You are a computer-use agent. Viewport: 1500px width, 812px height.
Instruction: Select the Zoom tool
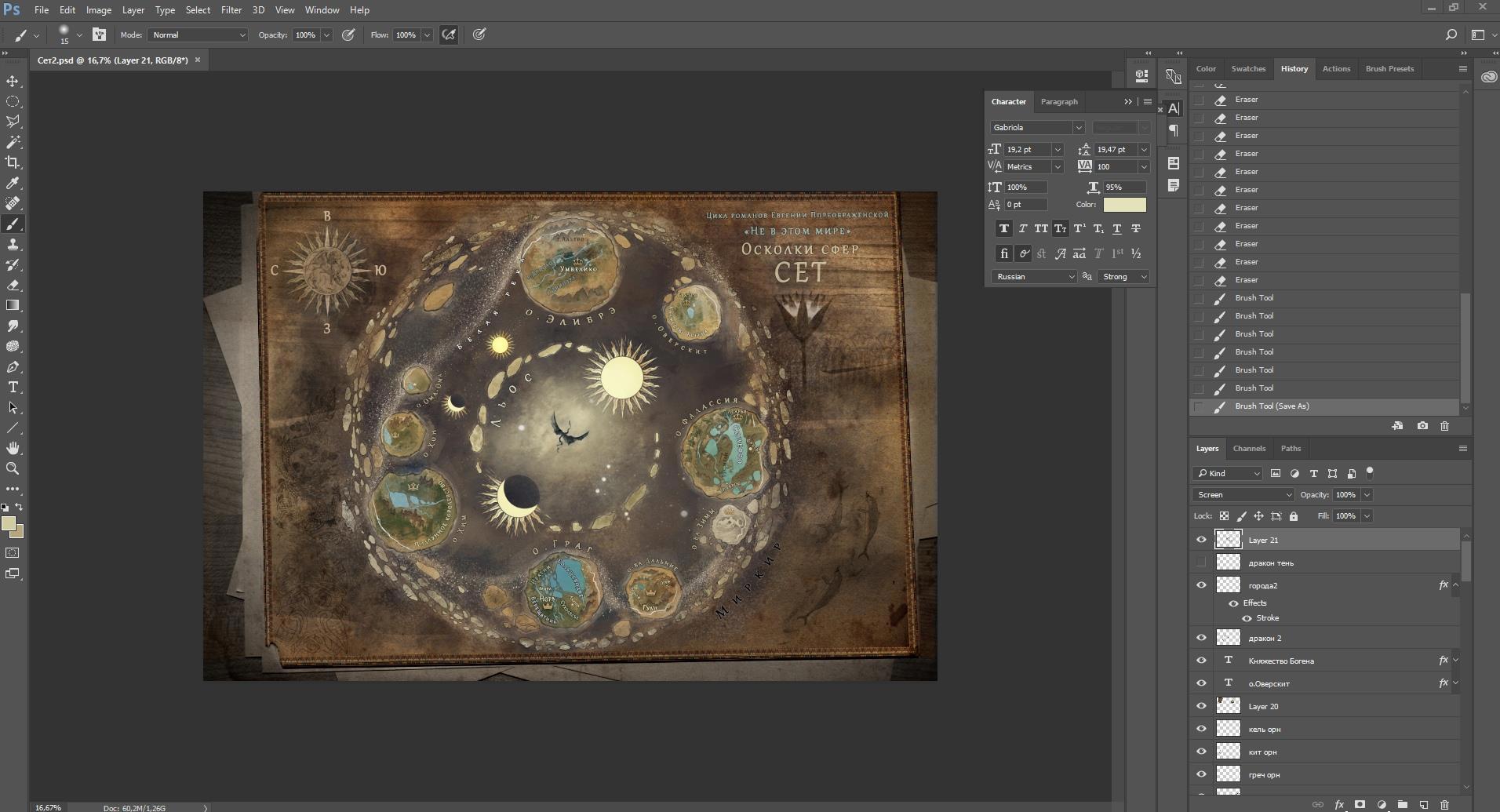[13, 468]
